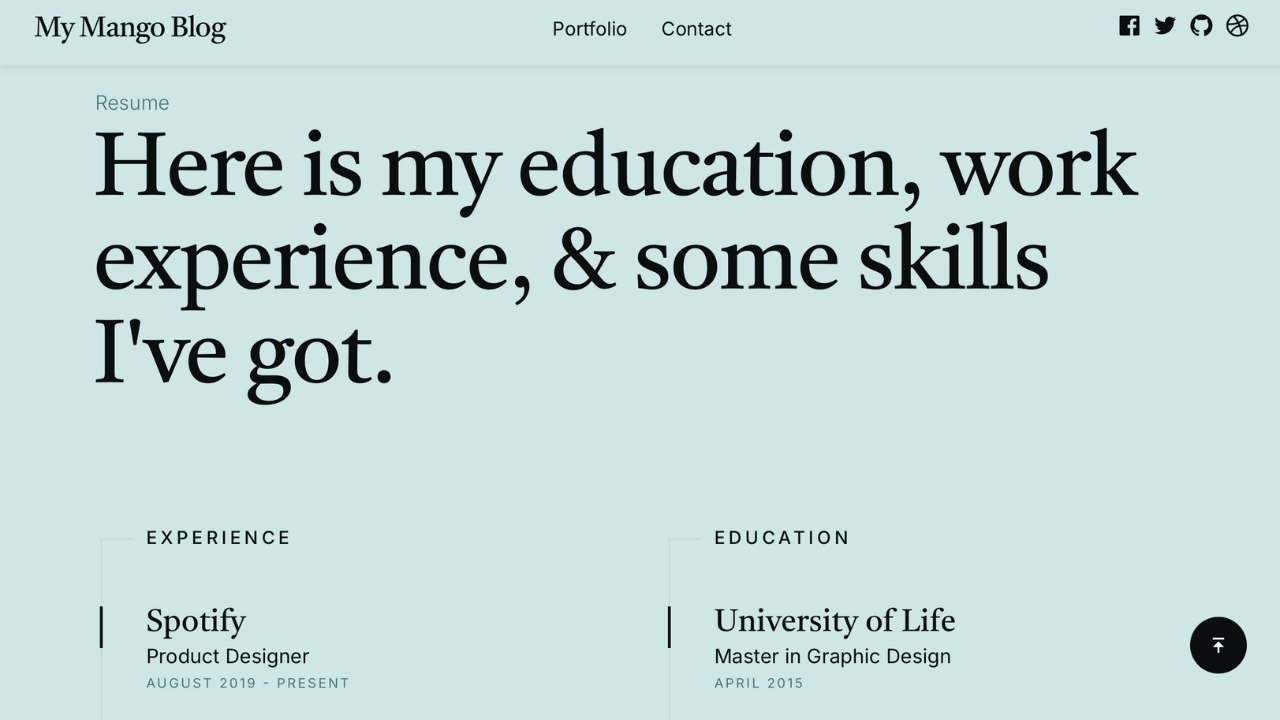This screenshot has width=1280, height=720.
Task: Go home via My Mango Blog logo
Action: click(130, 28)
